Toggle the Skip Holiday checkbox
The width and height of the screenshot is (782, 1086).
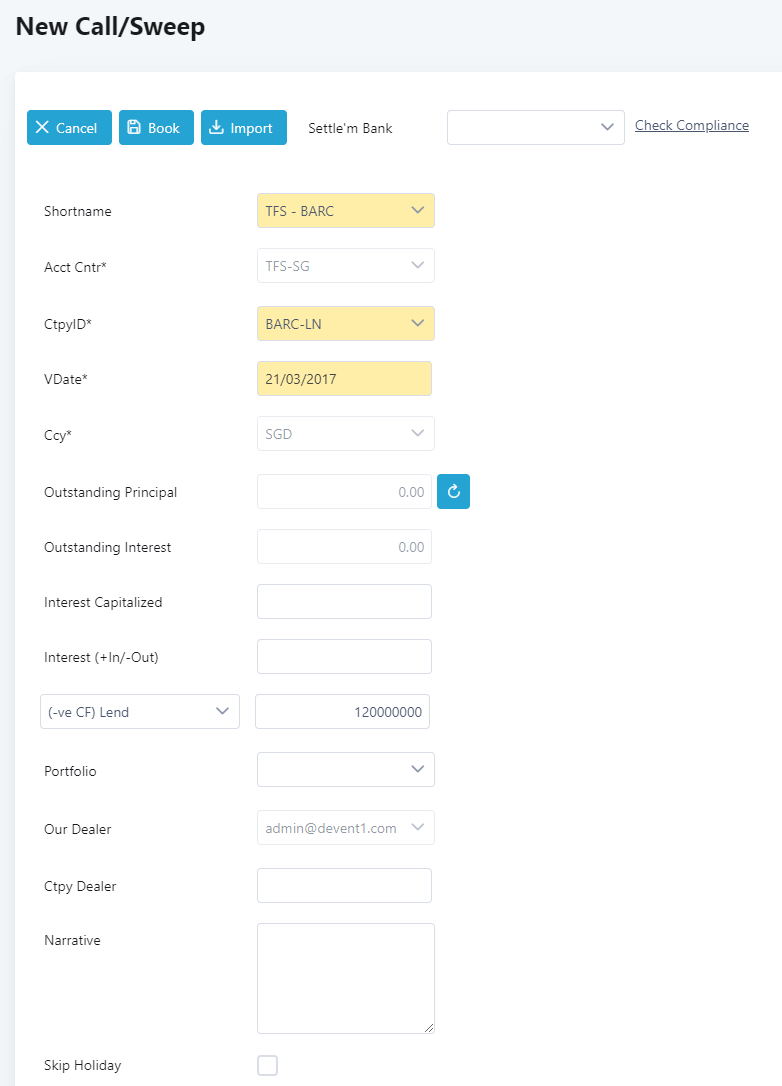[x=267, y=1065]
